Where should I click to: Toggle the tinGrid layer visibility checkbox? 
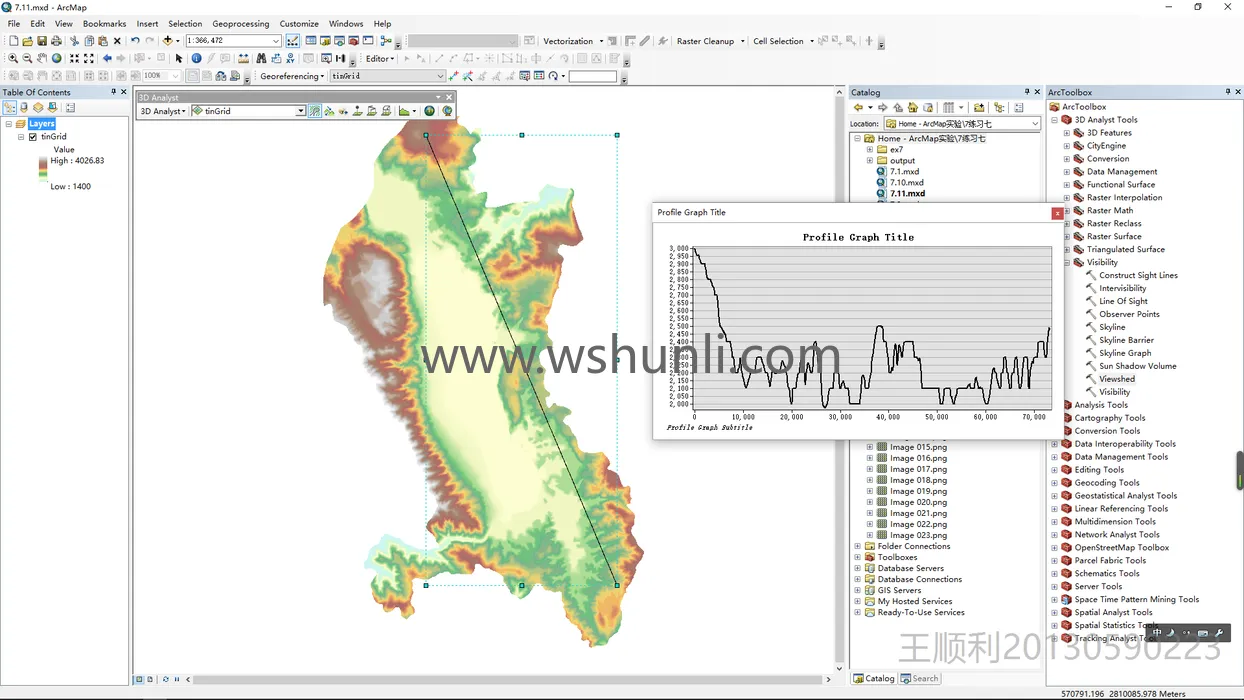(33, 137)
